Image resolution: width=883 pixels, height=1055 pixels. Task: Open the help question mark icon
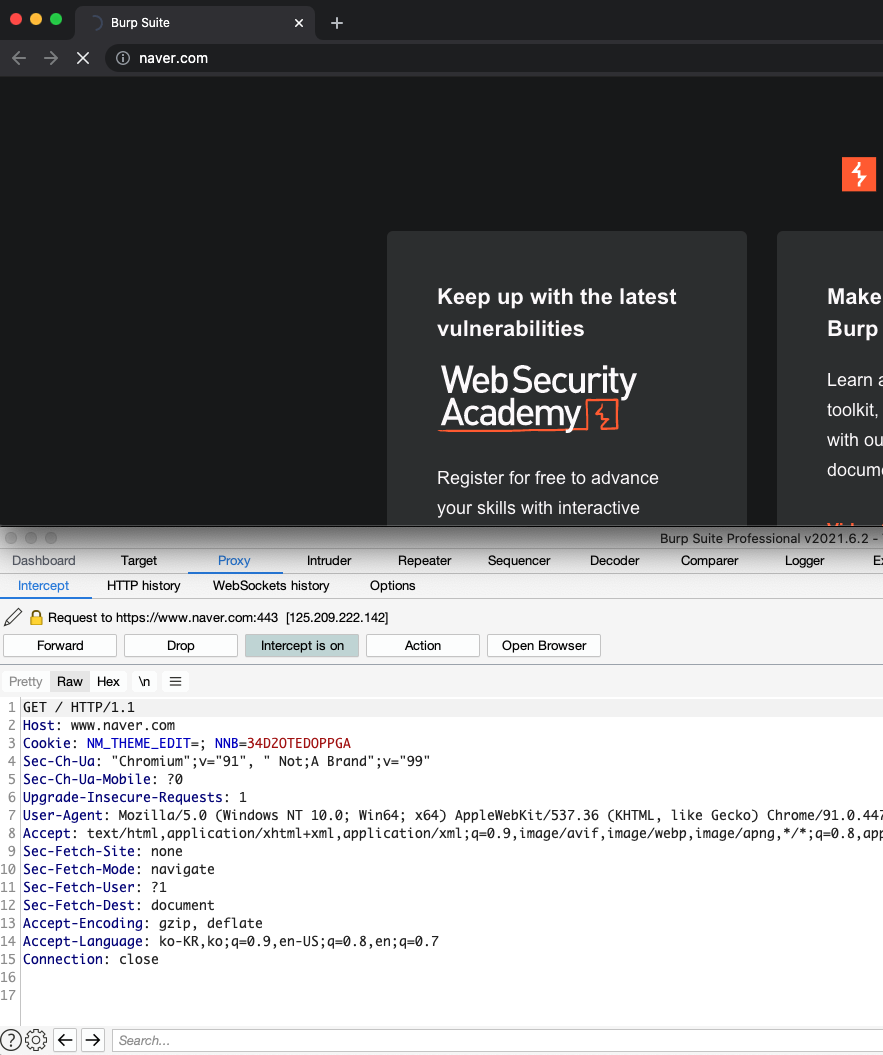[11, 1040]
